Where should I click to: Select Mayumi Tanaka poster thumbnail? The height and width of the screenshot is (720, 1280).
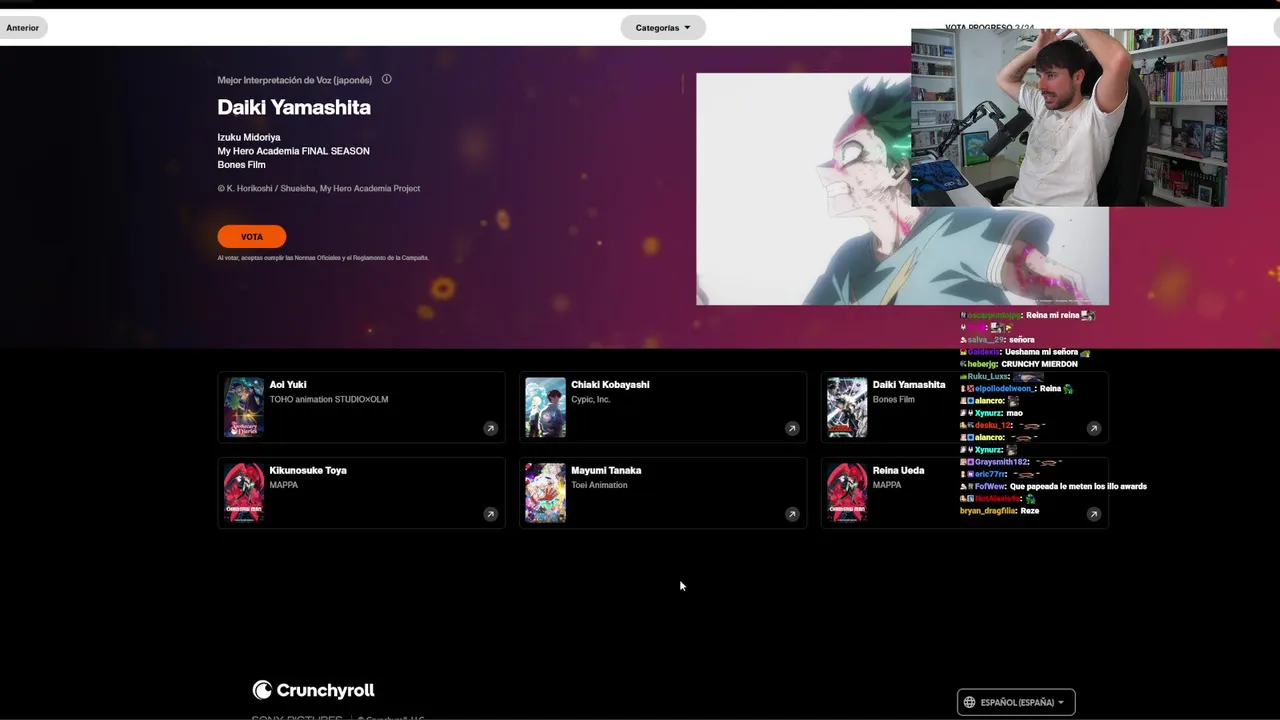pos(546,492)
